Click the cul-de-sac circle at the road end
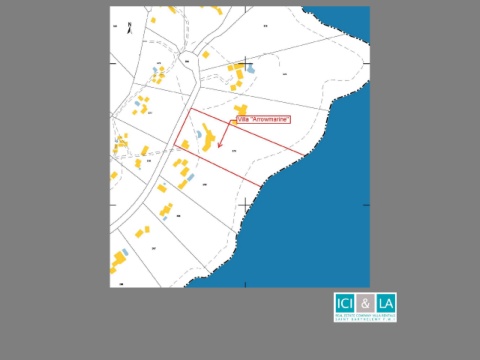The image size is (480, 360). coord(188,62)
